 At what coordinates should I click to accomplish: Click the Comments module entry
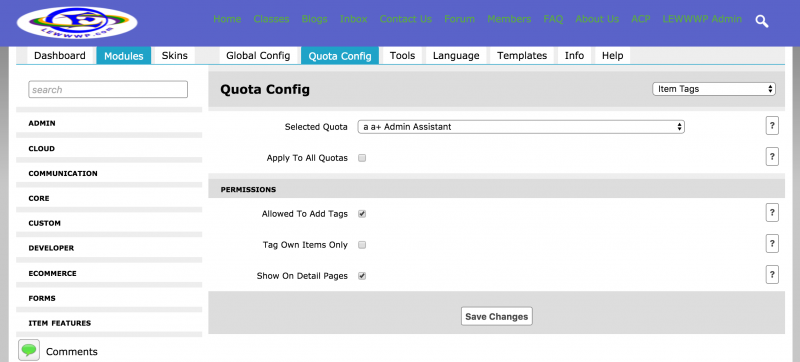(71, 352)
